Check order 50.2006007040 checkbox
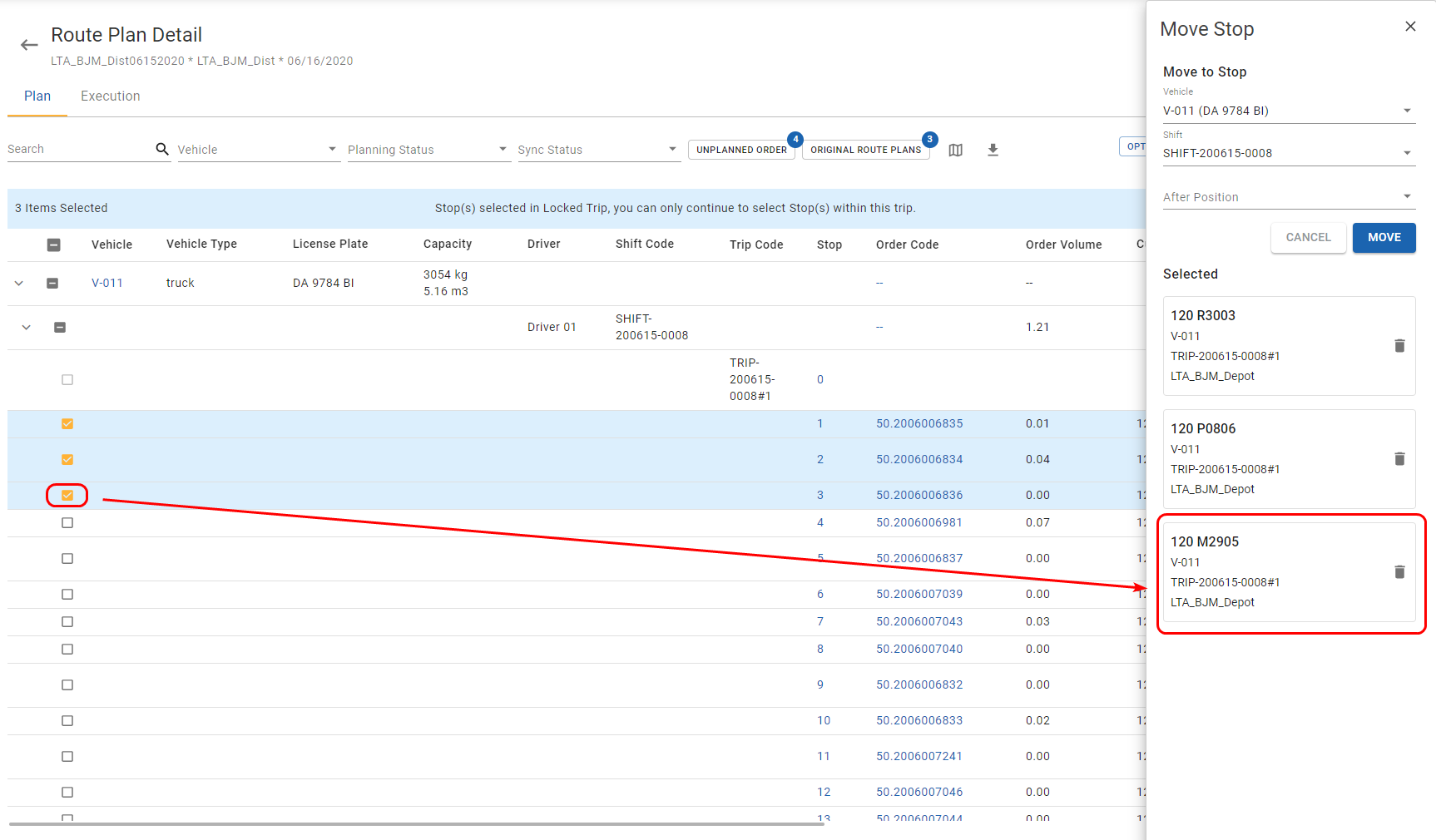The width and height of the screenshot is (1436, 840). point(67,649)
